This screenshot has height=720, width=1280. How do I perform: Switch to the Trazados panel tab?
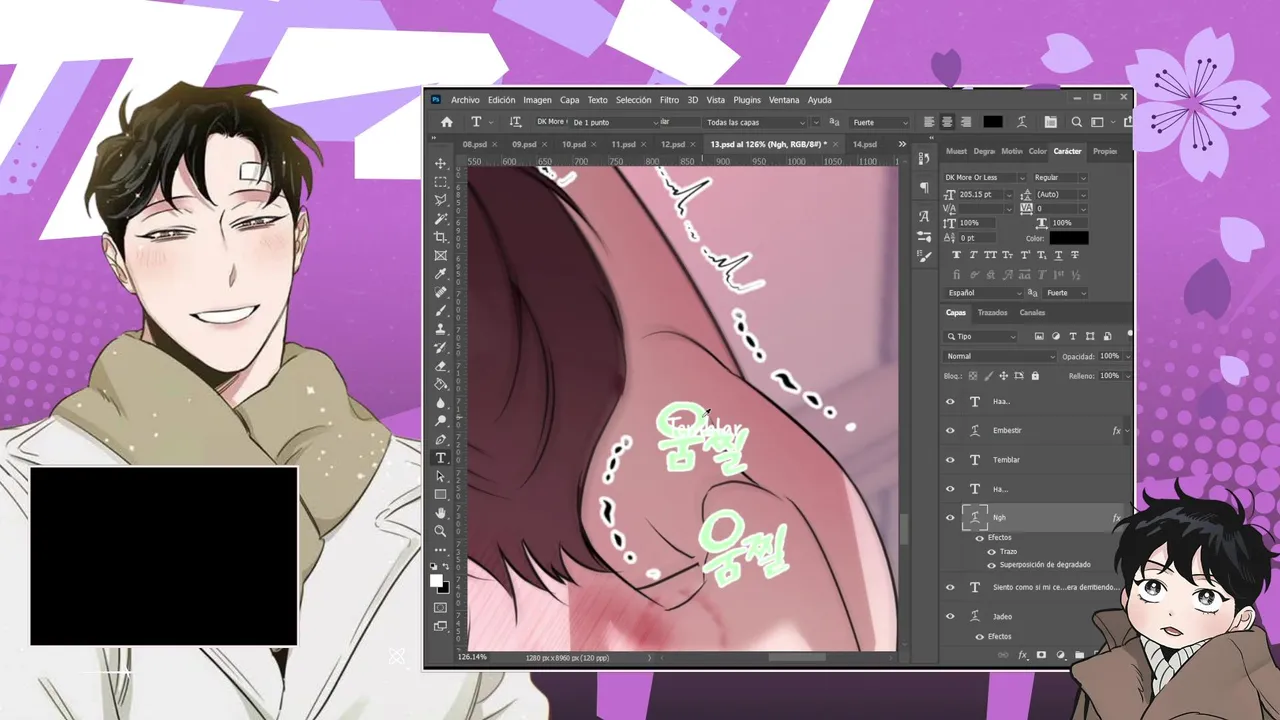[992, 313]
